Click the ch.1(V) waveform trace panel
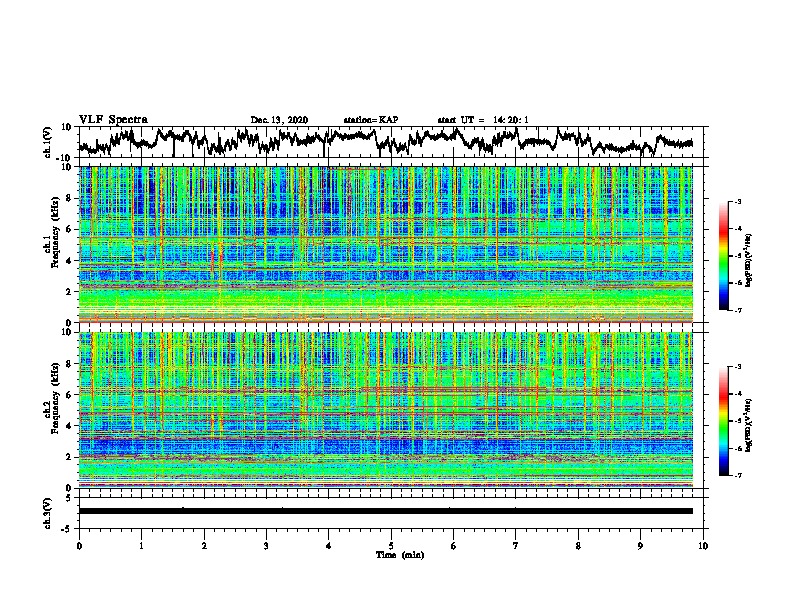The height and width of the screenshot is (612, 792). pos(391,142)
